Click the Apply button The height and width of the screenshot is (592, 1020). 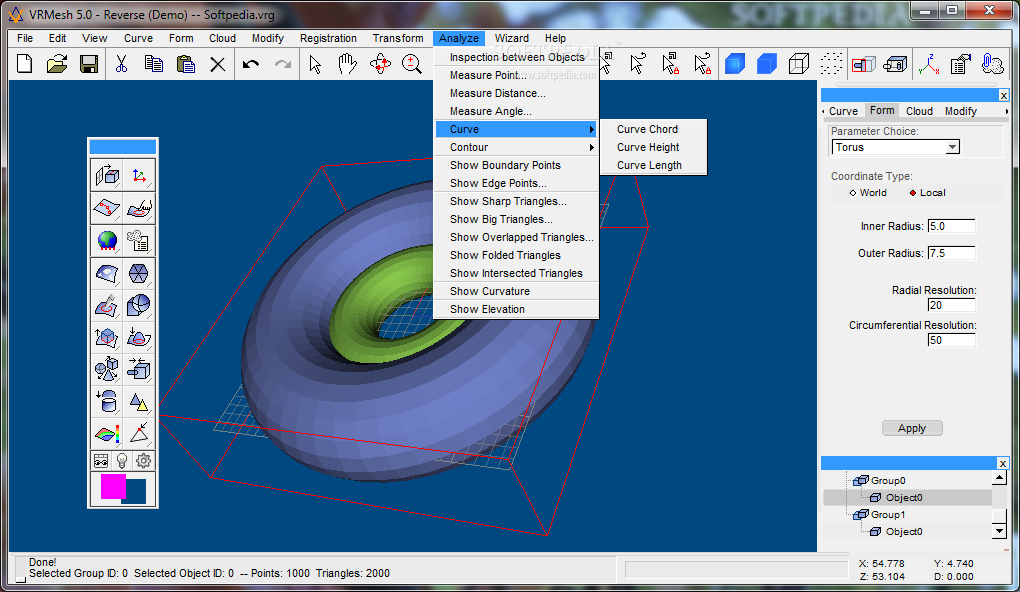pyautogui.click(x=912, y=428)
